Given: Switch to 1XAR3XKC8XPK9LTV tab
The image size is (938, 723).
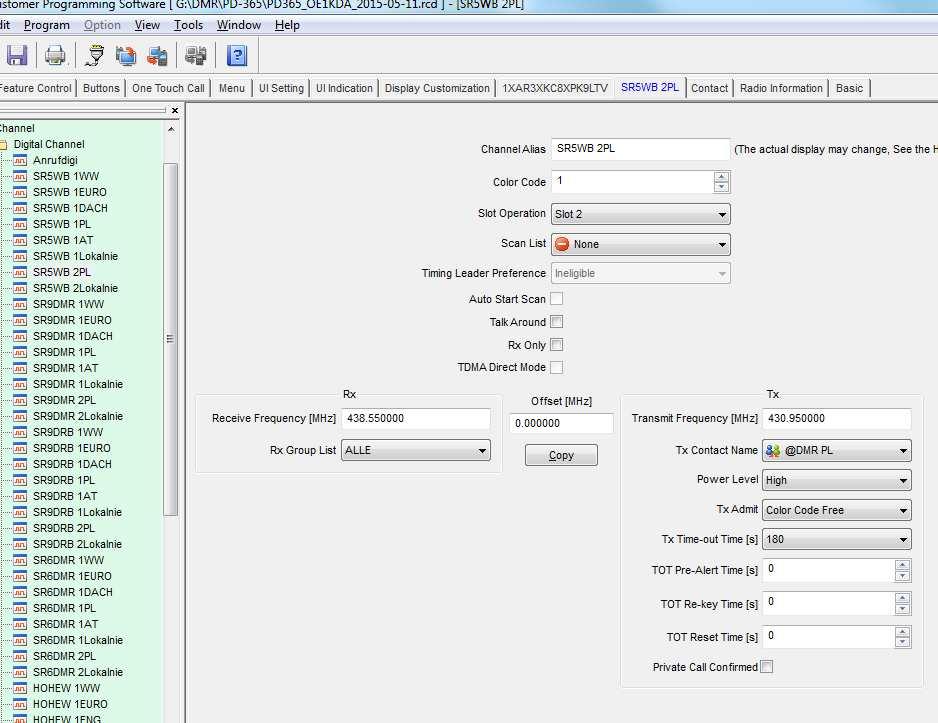Looking at the screenshot, I should click(x=555, y=88).
